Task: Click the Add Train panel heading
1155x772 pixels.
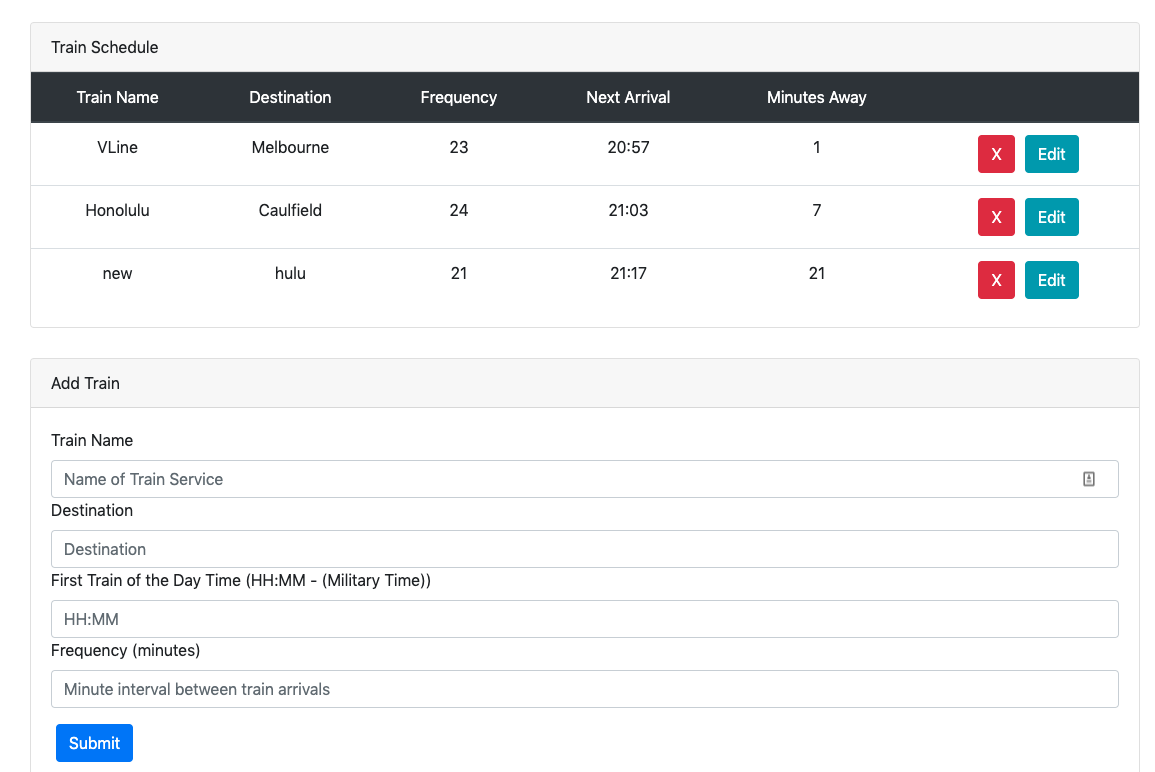Action: pyautogui.click(x=85, y=383)
